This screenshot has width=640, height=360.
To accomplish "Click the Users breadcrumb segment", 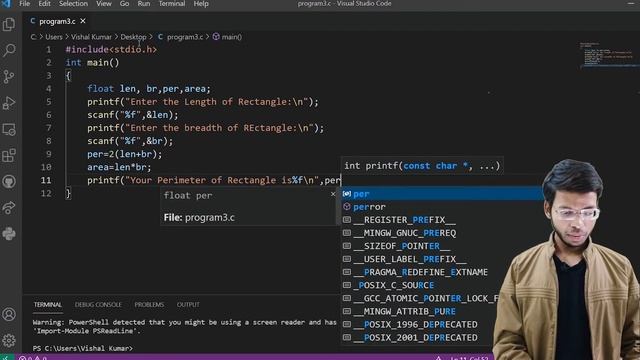I will 54,37.
